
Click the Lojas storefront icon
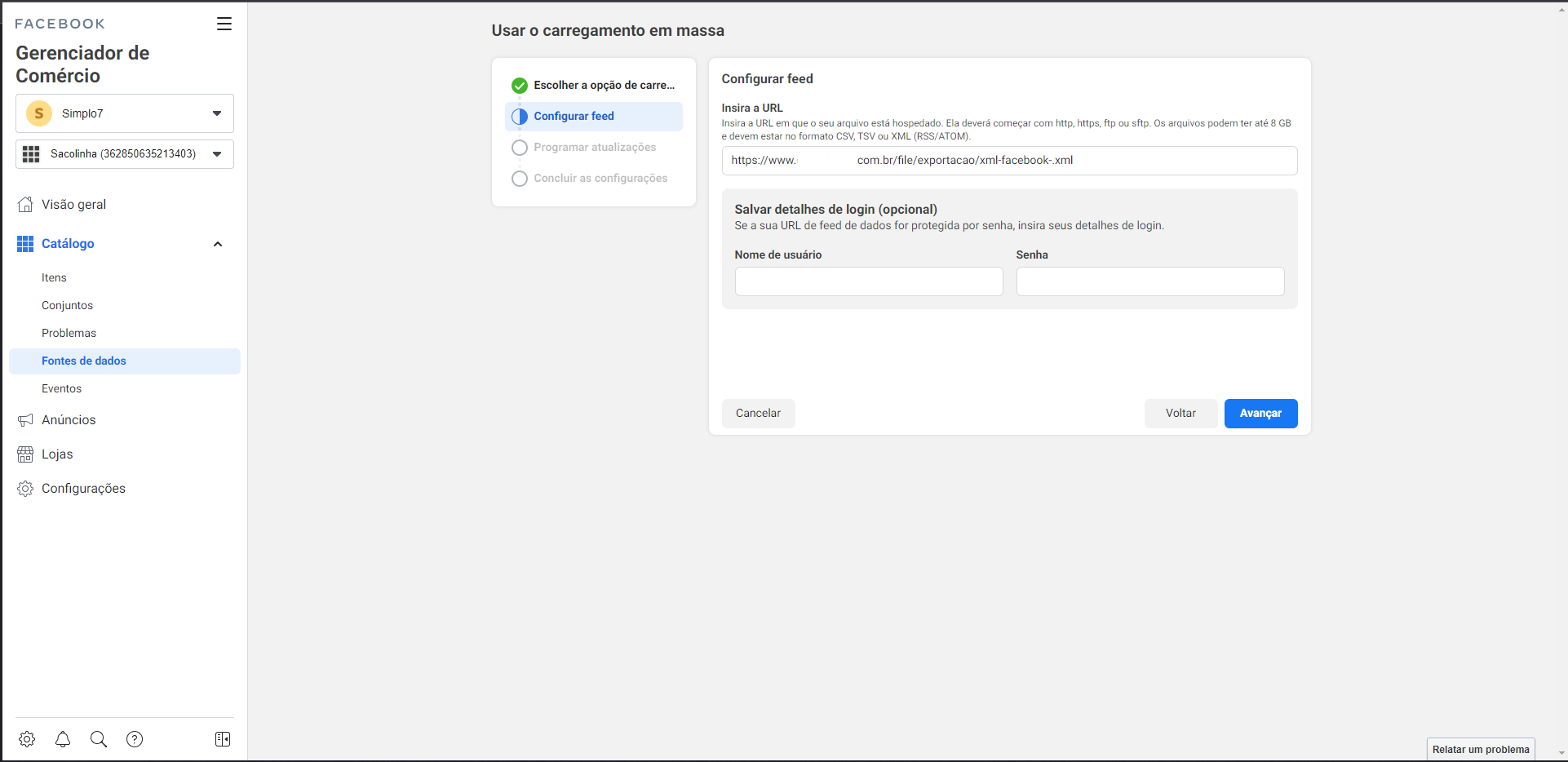click(25, 454)
